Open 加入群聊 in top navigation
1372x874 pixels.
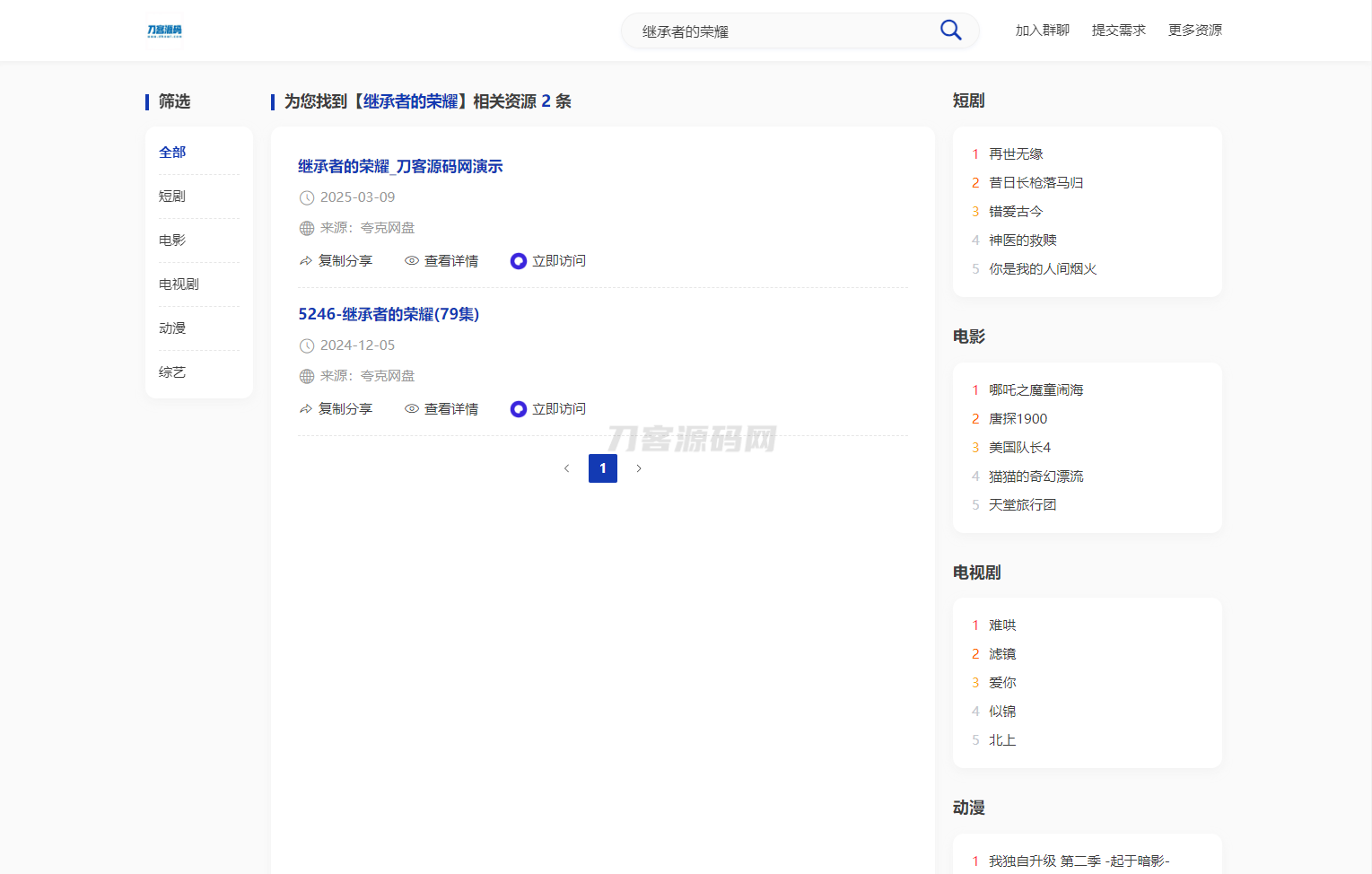pyautogui.click(x=1042, y=31)
